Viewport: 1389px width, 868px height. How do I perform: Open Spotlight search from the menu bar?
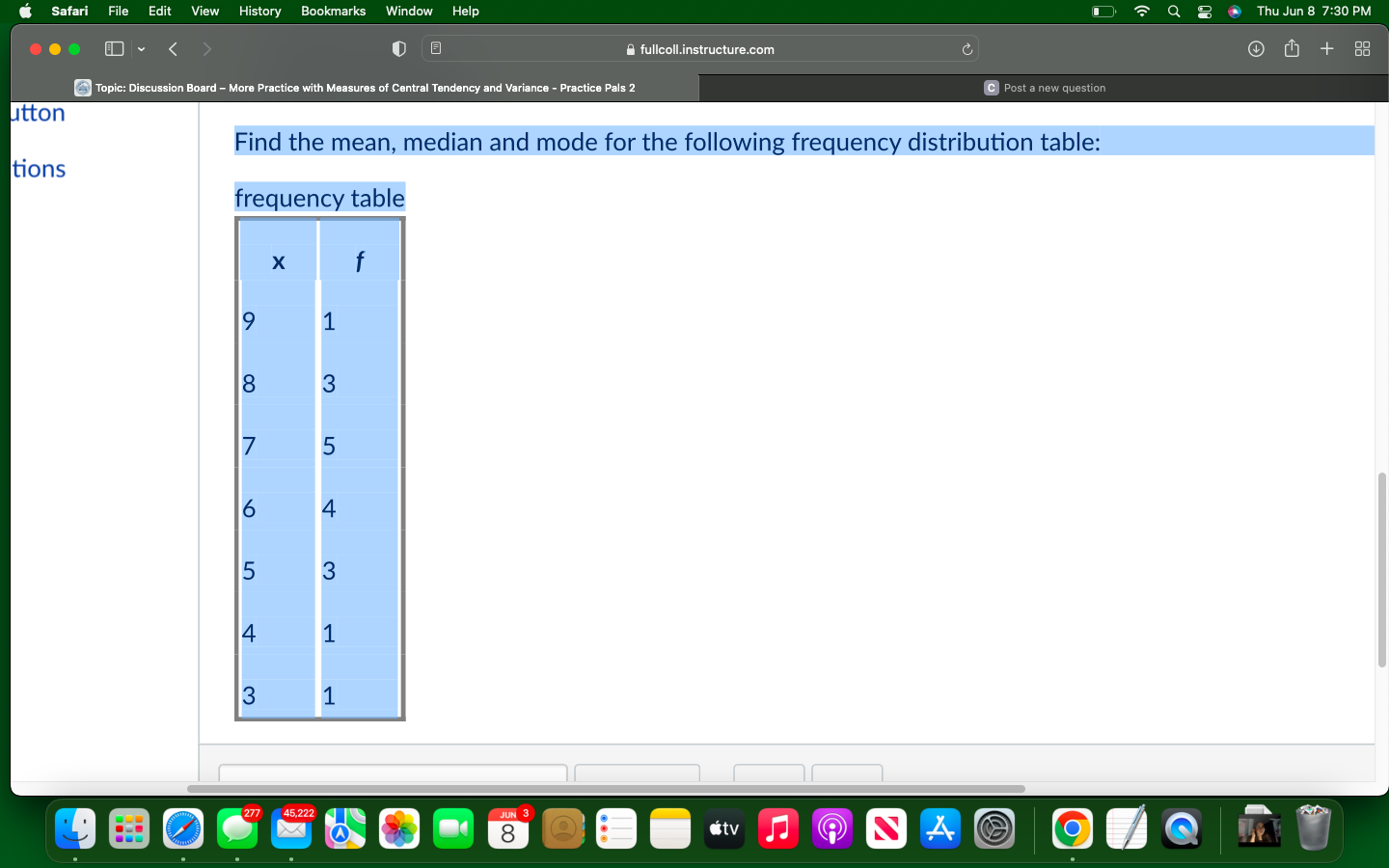coord(1173,11)
